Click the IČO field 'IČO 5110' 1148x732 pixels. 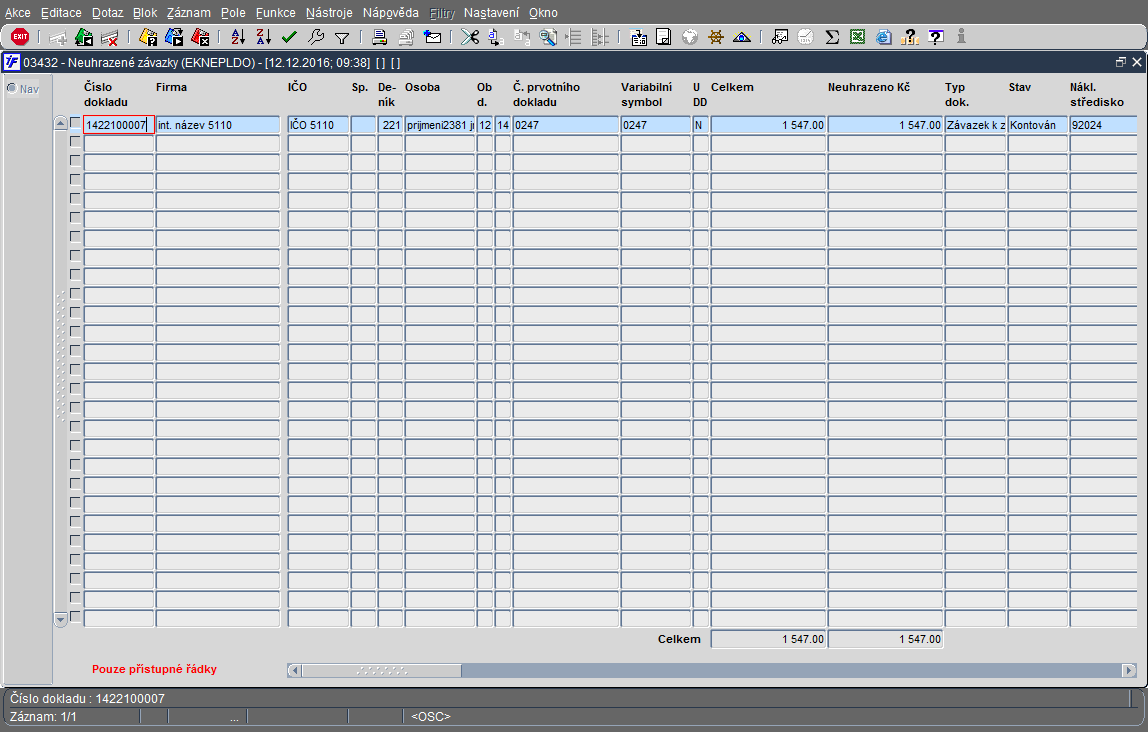[318, 124]
